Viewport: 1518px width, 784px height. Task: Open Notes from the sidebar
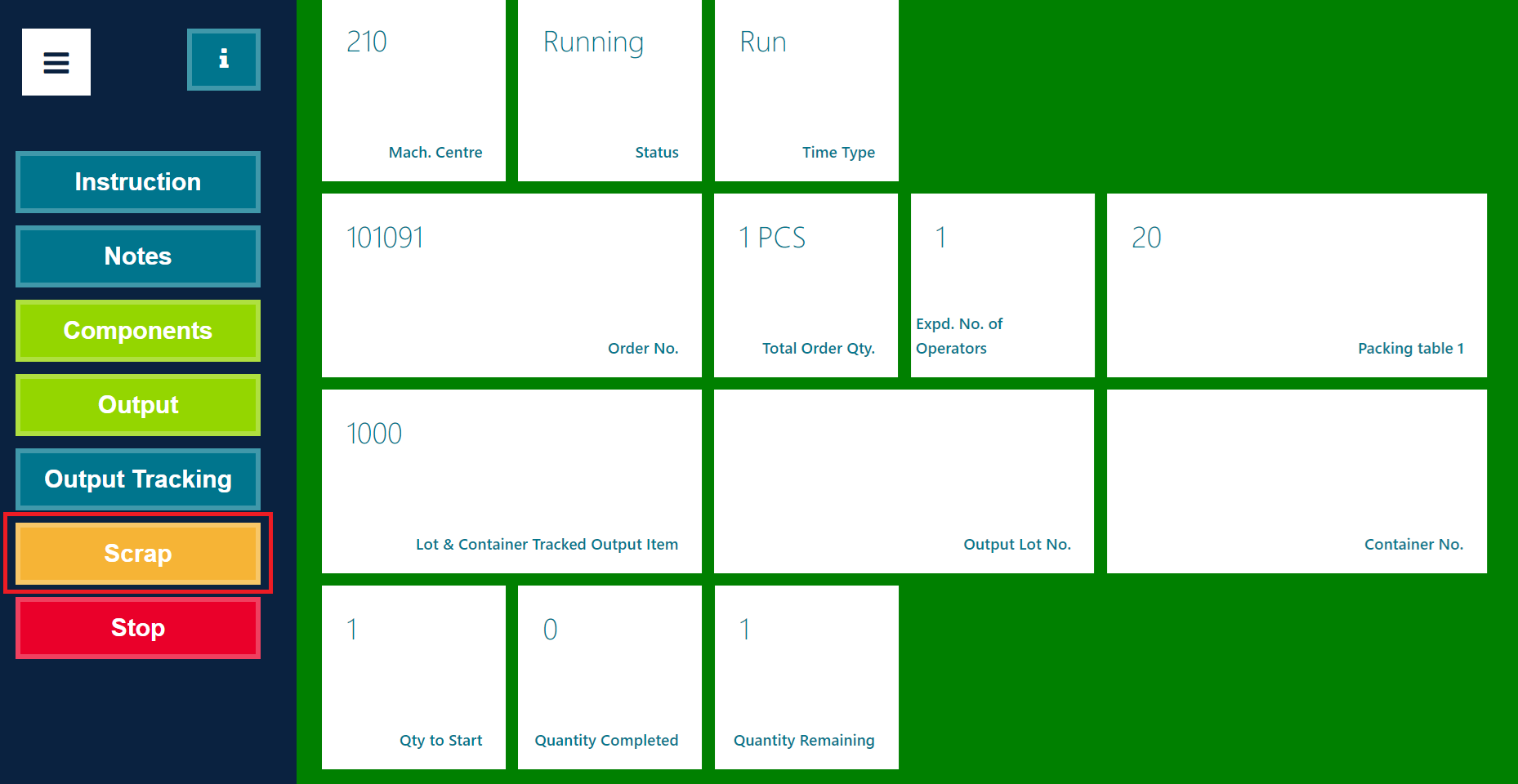tap(138, 256)
